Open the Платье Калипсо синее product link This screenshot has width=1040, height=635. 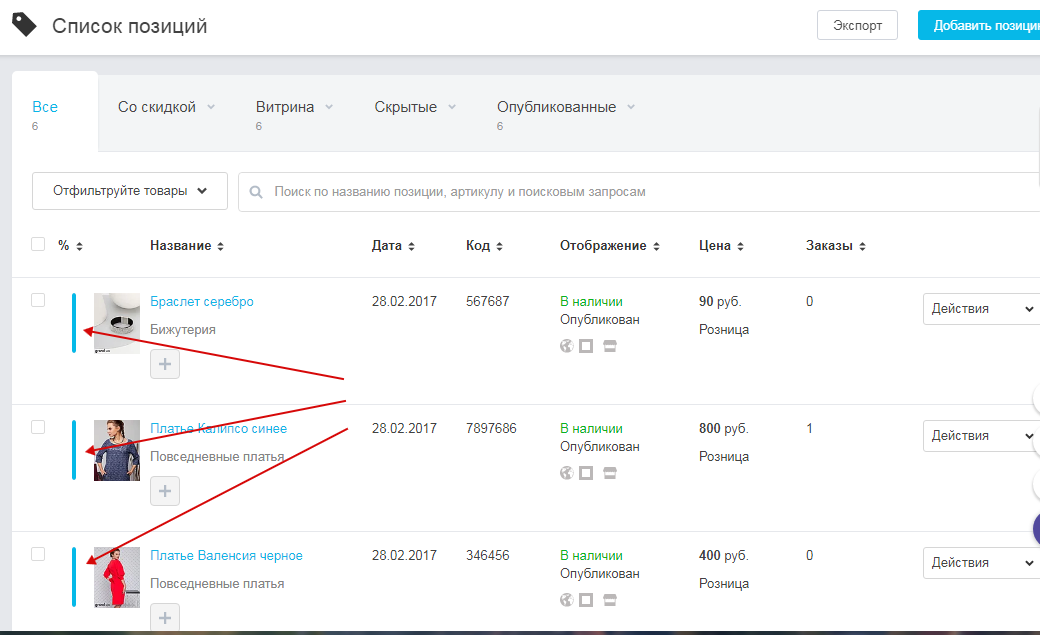pyautogui.click(x=218, y=429)
